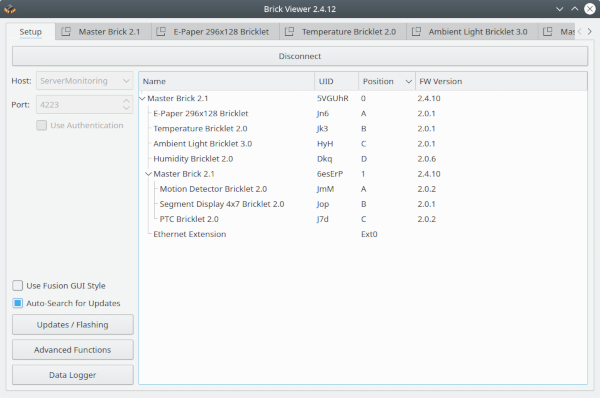Select the Ambient Light Bricklet 3.0 tree row
The height and width of the screenshot is (398, 600).
363,144
